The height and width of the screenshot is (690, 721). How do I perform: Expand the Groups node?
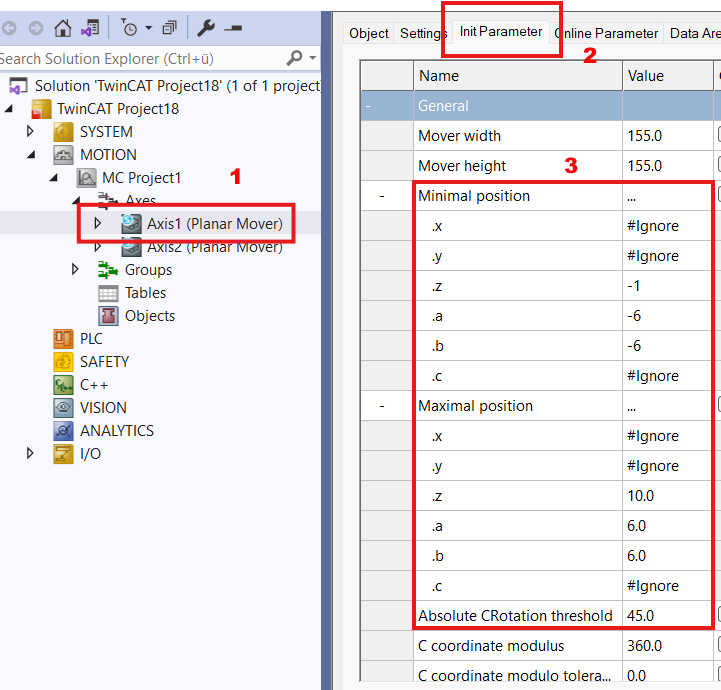point(75,269)
